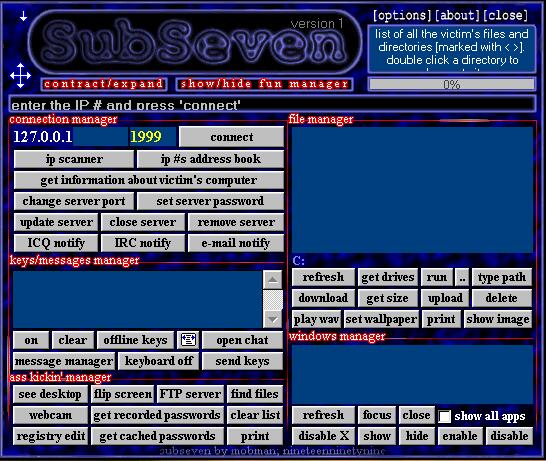546x461 pixels.
Task: Click the IP address field 127.0.0.1
Action: click(70, 136)
